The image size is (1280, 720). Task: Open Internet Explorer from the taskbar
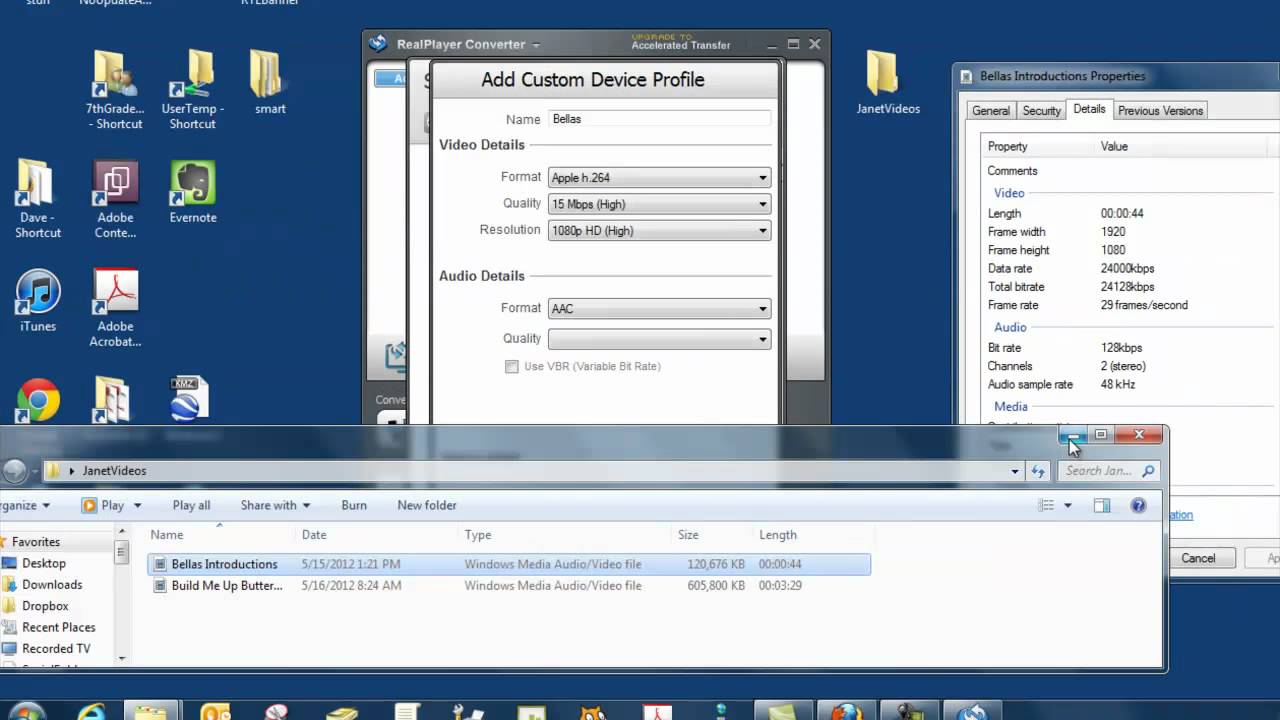click(x=90, y=712)
